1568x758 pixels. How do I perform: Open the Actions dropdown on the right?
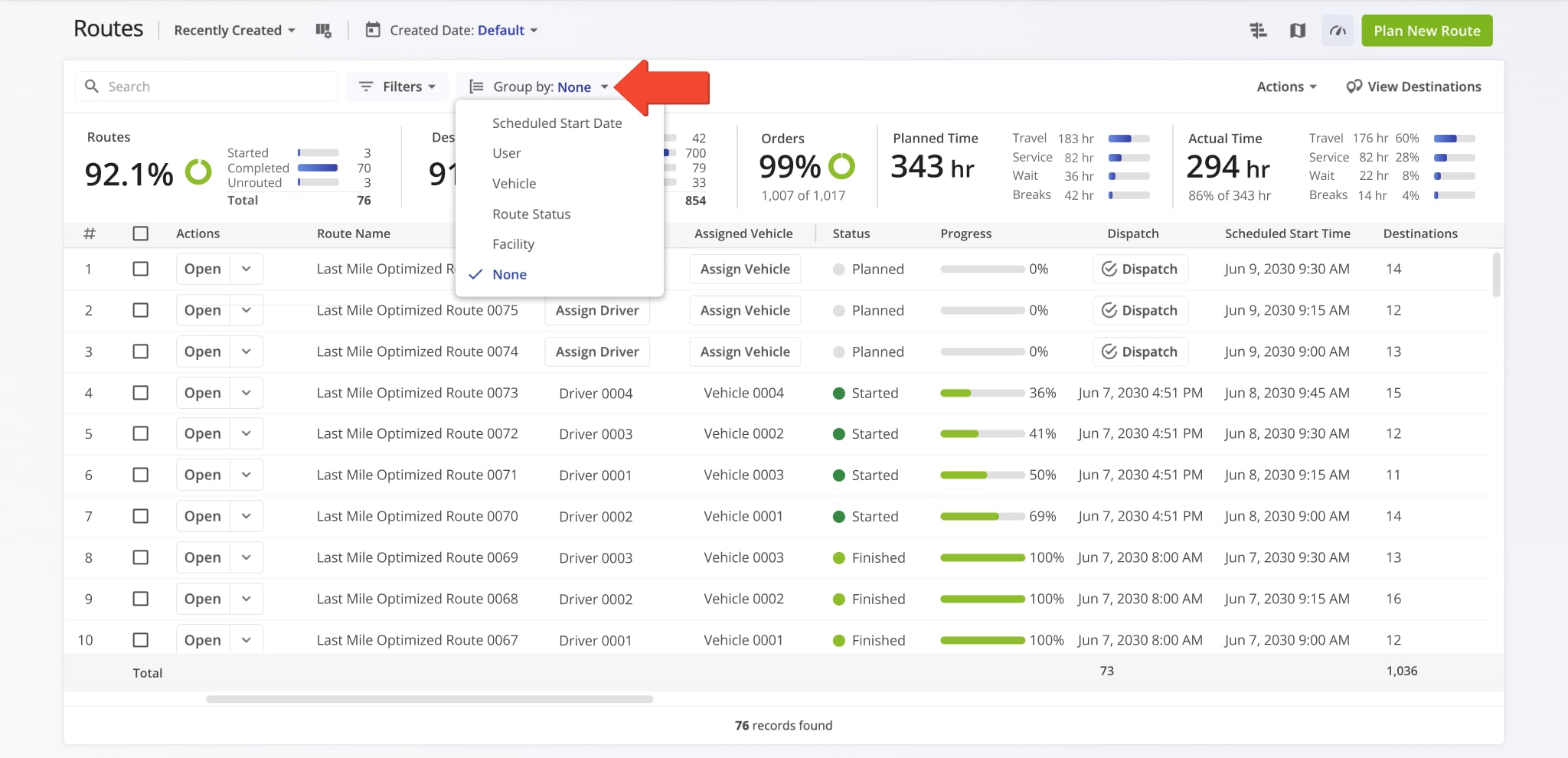(1285, 86)
